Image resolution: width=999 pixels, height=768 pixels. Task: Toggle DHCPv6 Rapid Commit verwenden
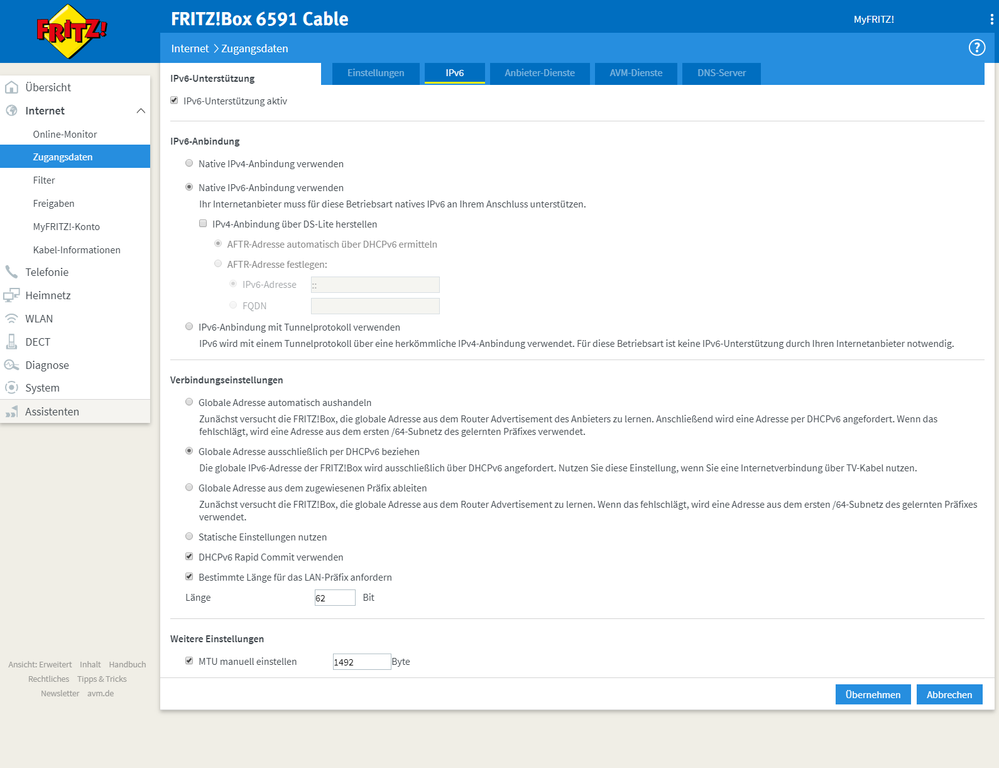pyautogui.click(x=189, y=556)
